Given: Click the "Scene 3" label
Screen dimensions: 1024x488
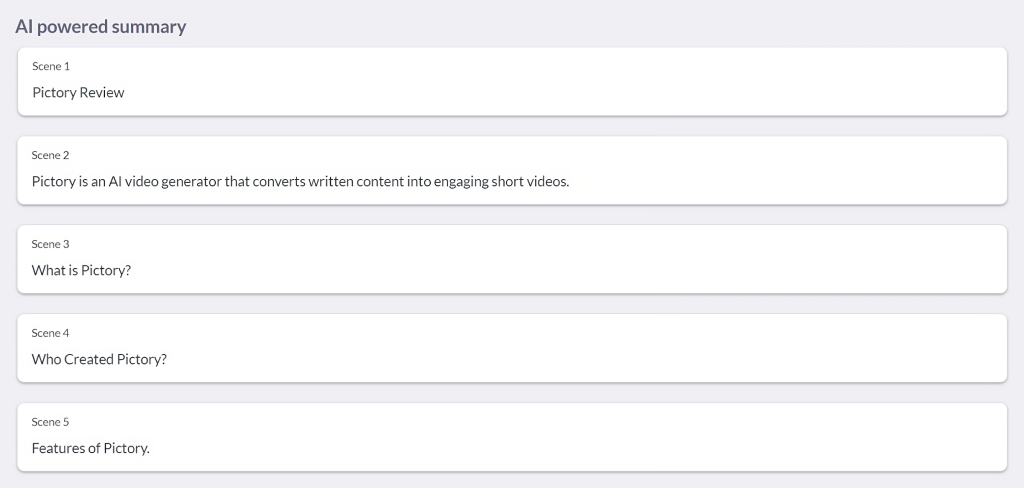Looking at the screenshot, I should [51, 244].
